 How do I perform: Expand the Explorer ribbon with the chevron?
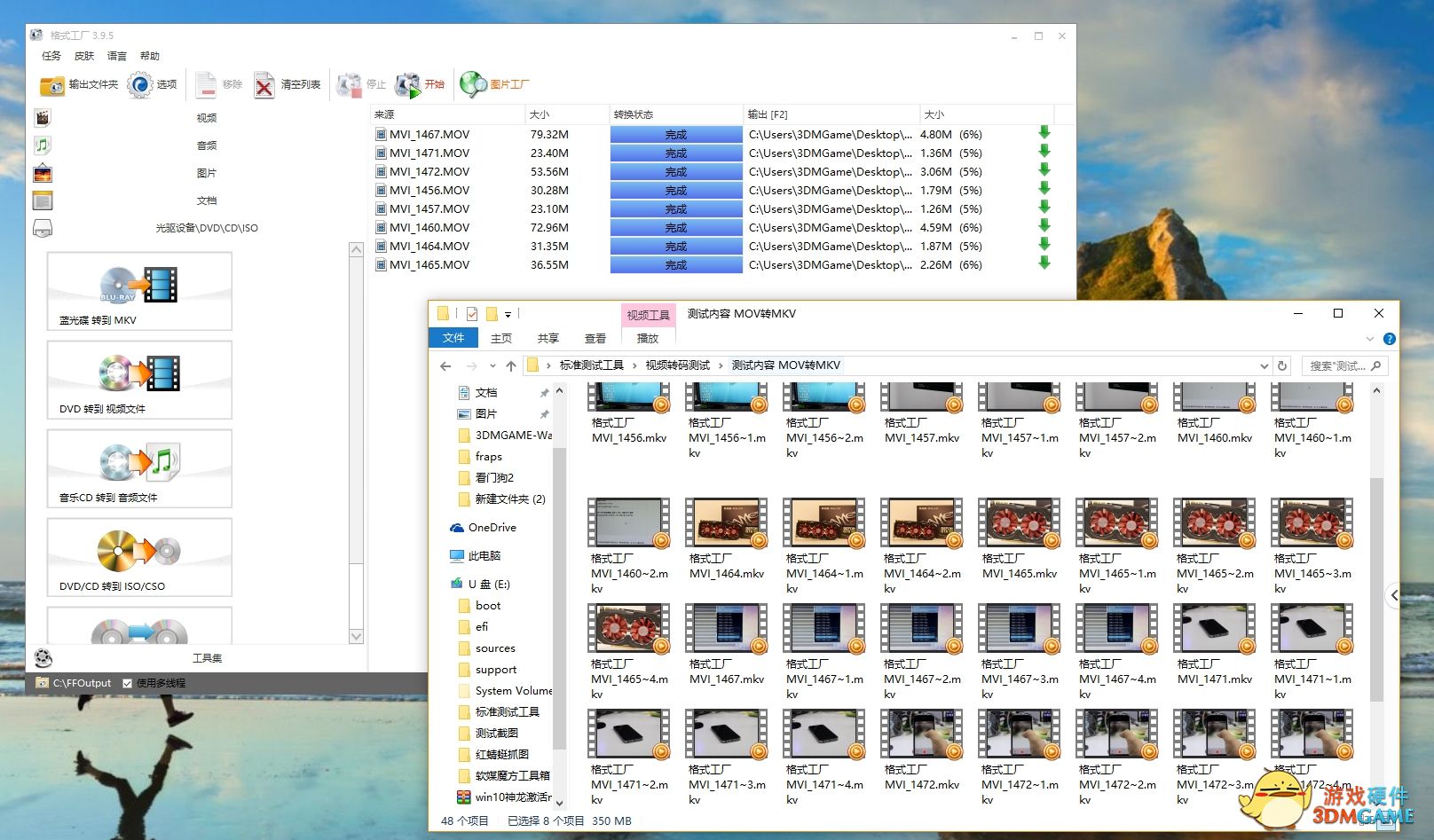tap(1369, 339)
